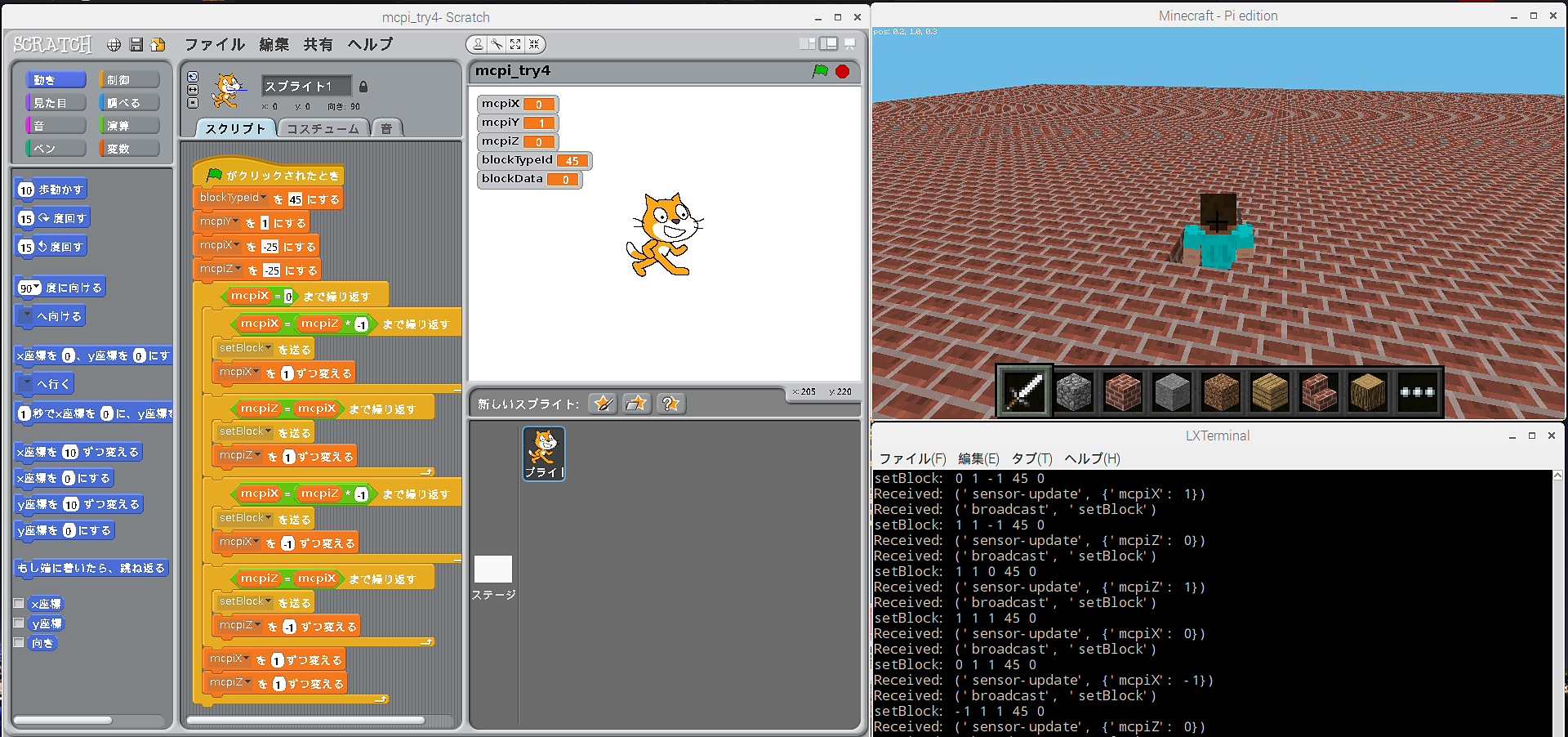Stop all scripts with red stop button
The width and height of the screenshot is (1568, 737).
pyautogui.click(x=843, y=71)
